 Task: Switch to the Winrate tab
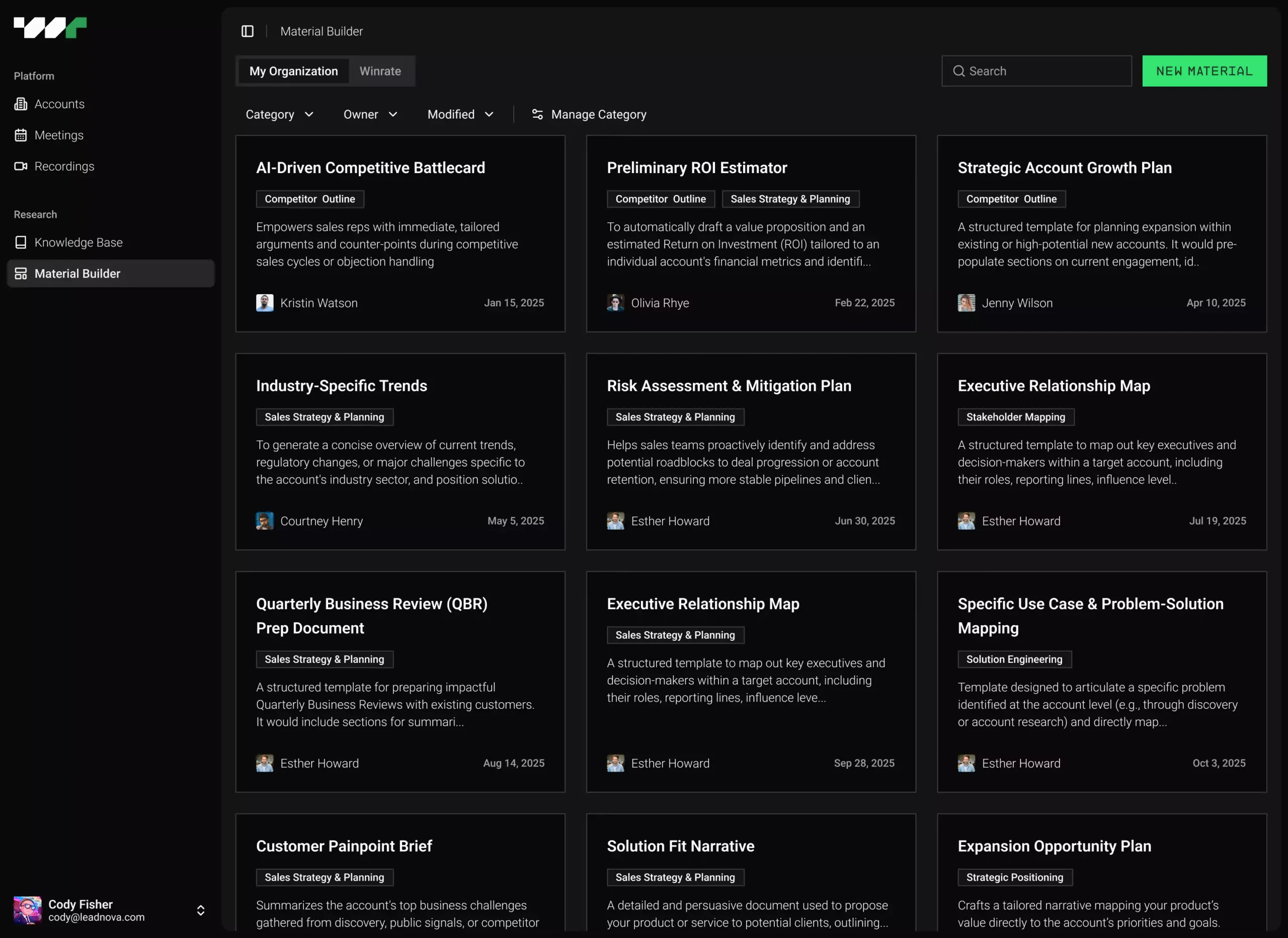point(380,71)
